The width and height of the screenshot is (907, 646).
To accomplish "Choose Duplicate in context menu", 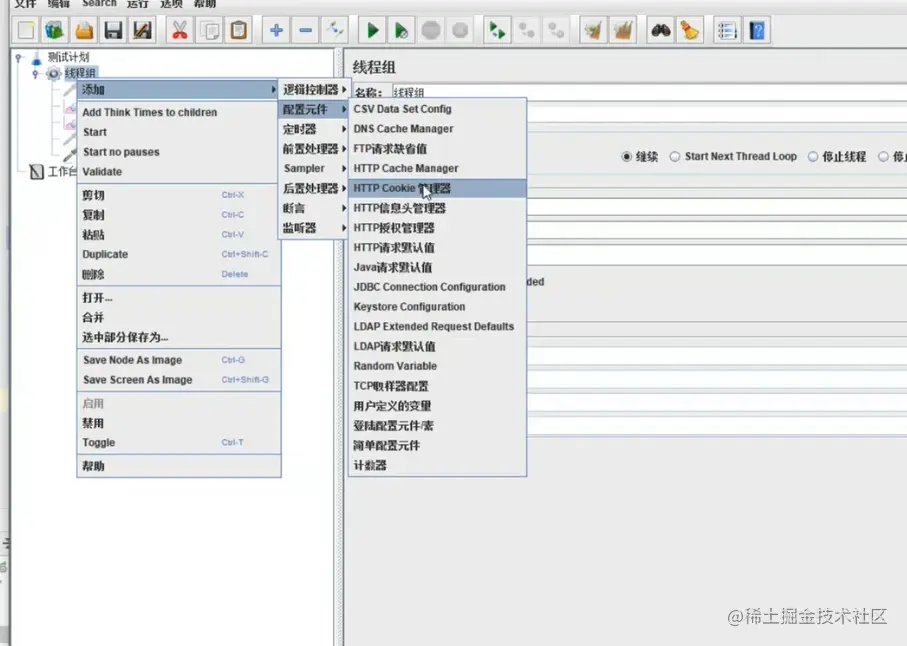I will [x=178, y=254].
